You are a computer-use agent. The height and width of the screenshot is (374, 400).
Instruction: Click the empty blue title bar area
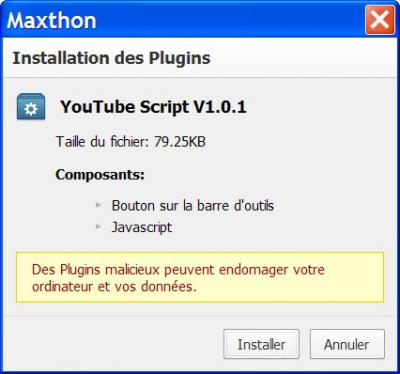(x=230, y=20)
